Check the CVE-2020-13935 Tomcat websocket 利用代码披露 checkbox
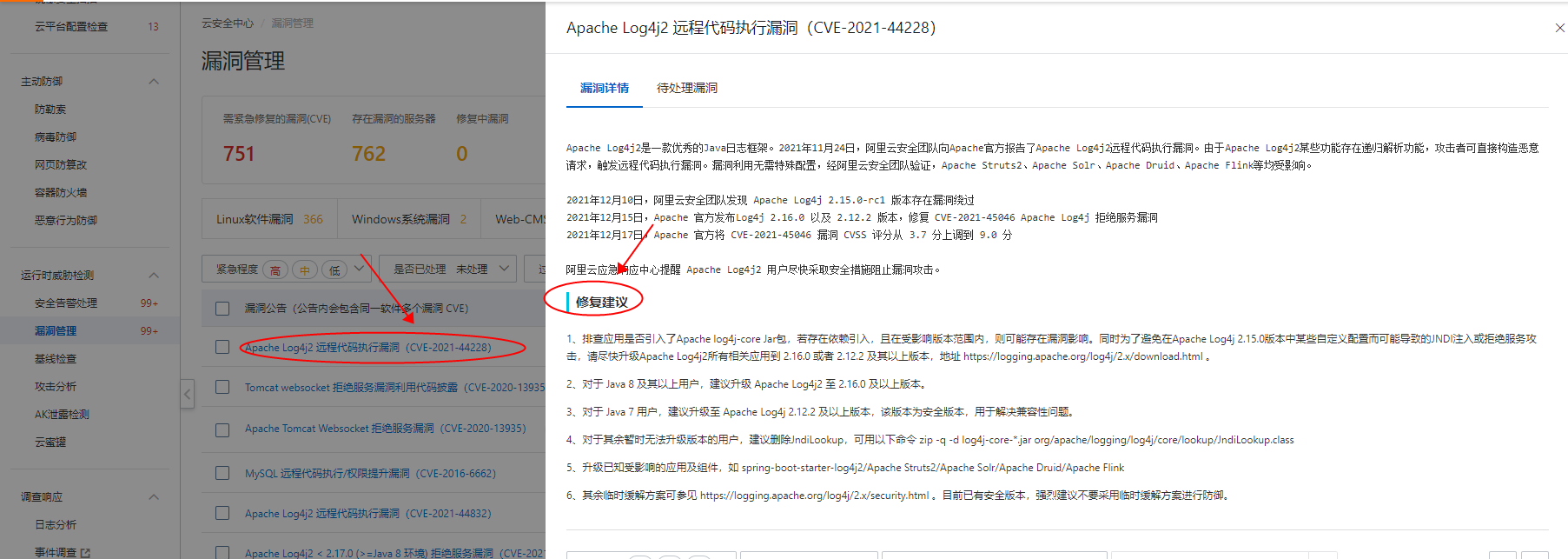The image size is (1568, 559). [222, 388]
